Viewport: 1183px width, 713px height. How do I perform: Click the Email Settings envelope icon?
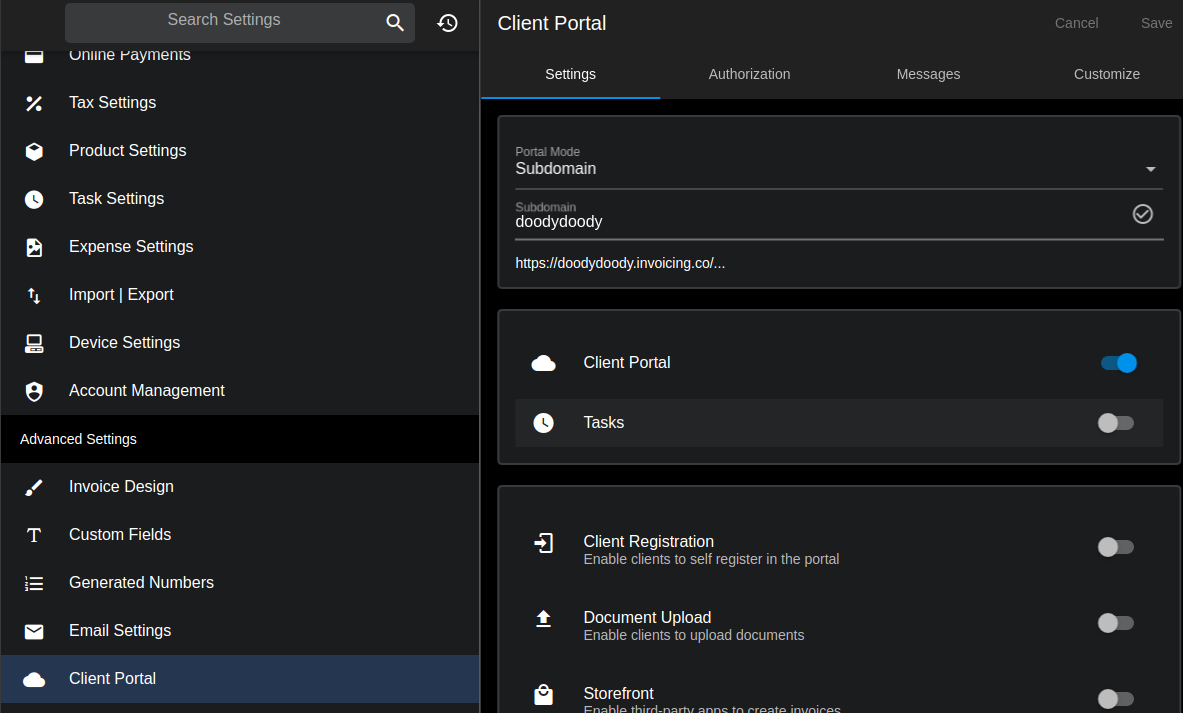point(34,631)
